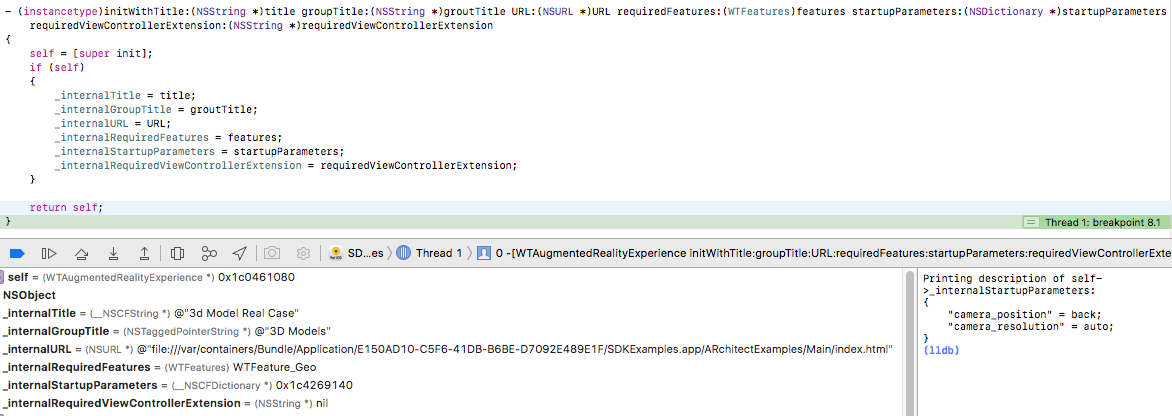Click the Simulate Location arrow icon
The width and height of the screenshot is (1172, 416).
240,253
